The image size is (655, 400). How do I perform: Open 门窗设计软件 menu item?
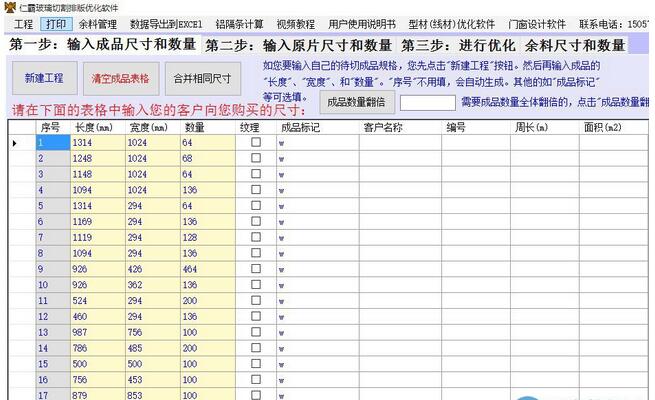pyautogui.click(x=537, y=24)
